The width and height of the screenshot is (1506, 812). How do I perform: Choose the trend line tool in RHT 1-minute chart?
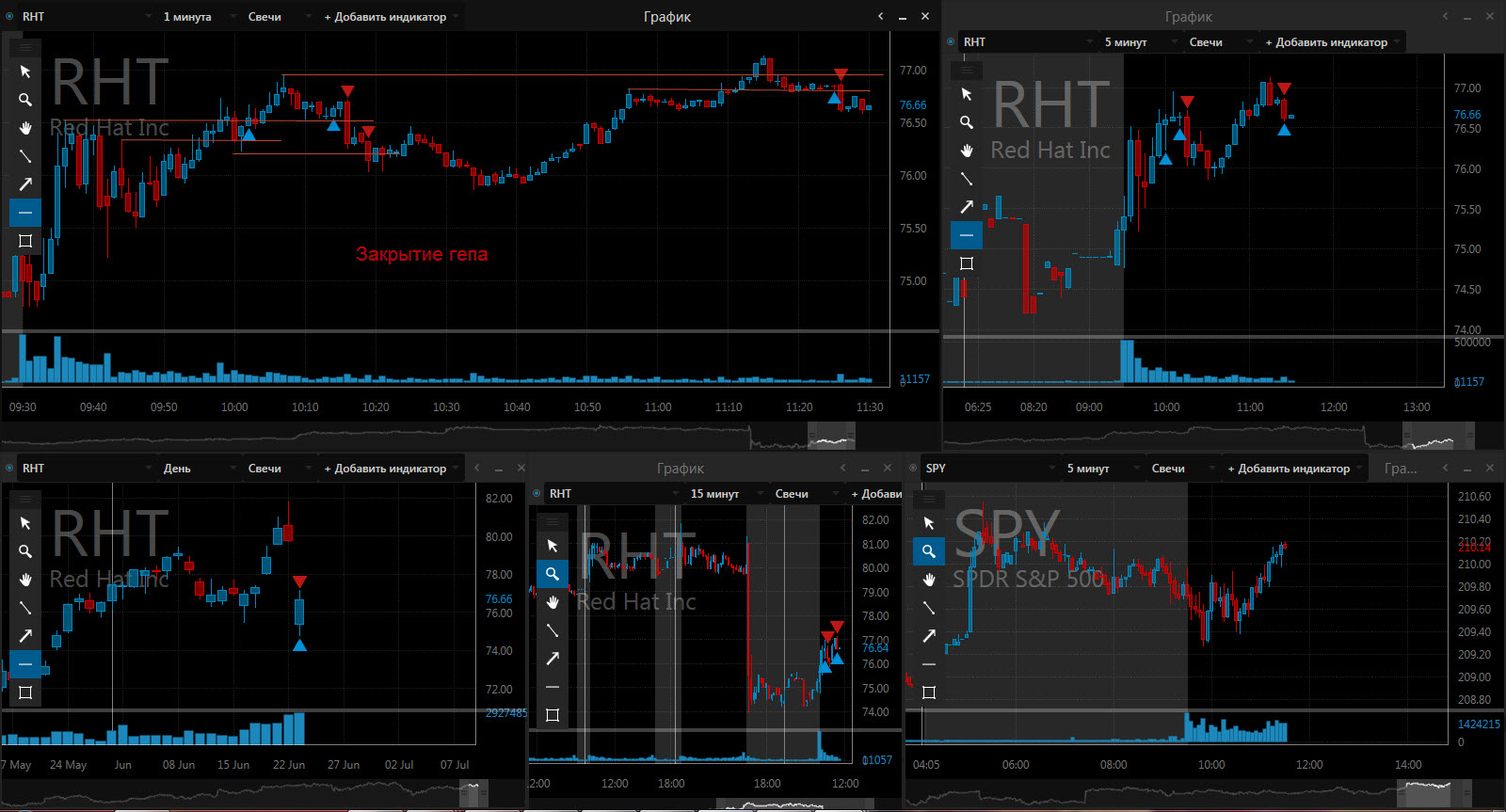[x=25, y=156]
